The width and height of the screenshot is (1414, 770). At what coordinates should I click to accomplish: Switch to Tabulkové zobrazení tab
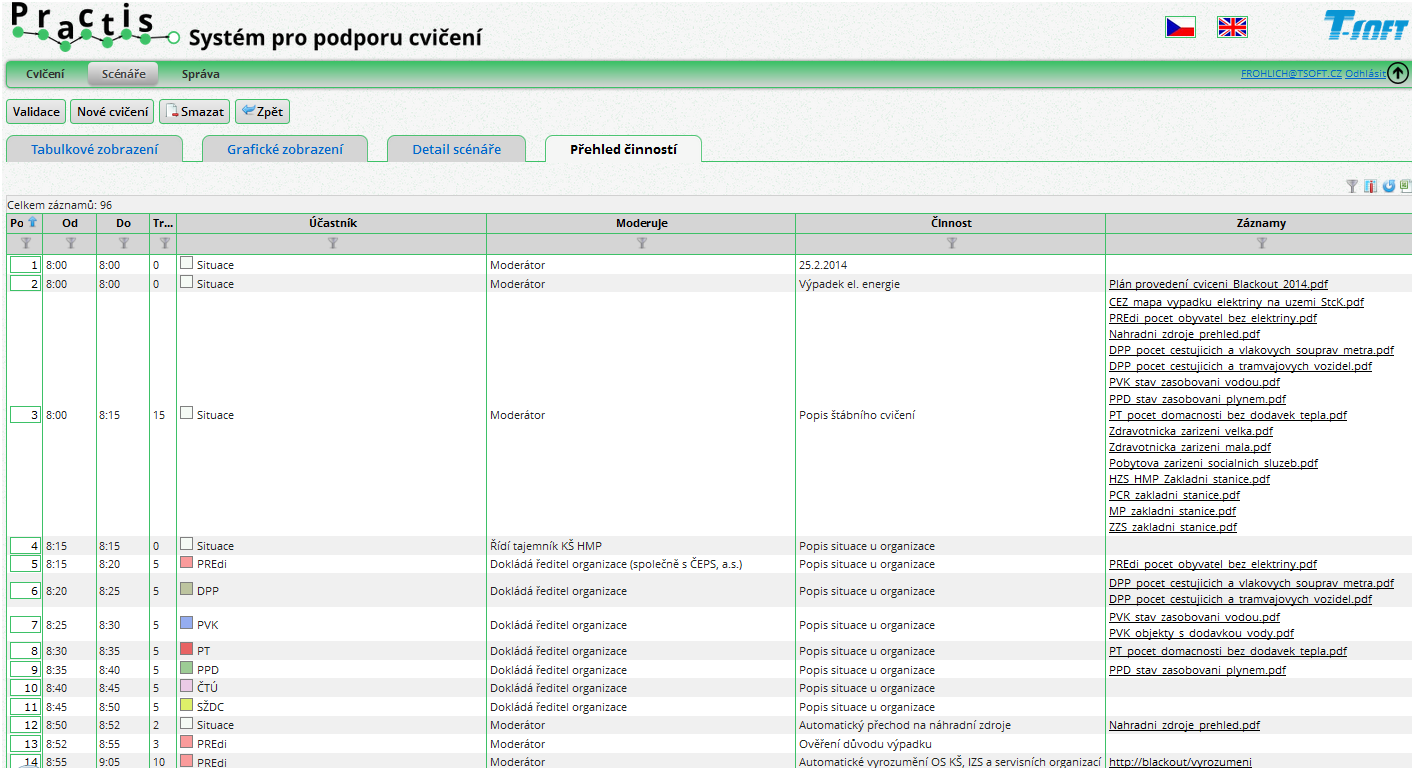[x=95, y=149]
